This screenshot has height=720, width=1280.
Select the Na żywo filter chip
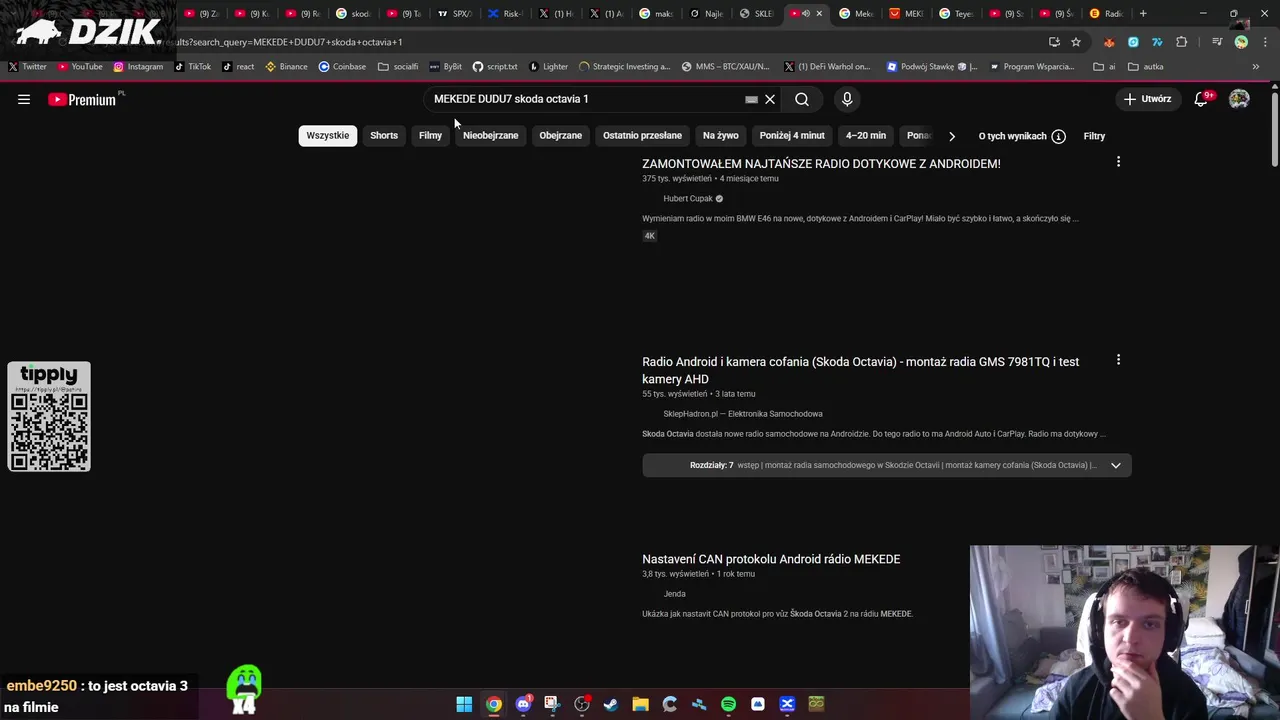pos(720,135)
